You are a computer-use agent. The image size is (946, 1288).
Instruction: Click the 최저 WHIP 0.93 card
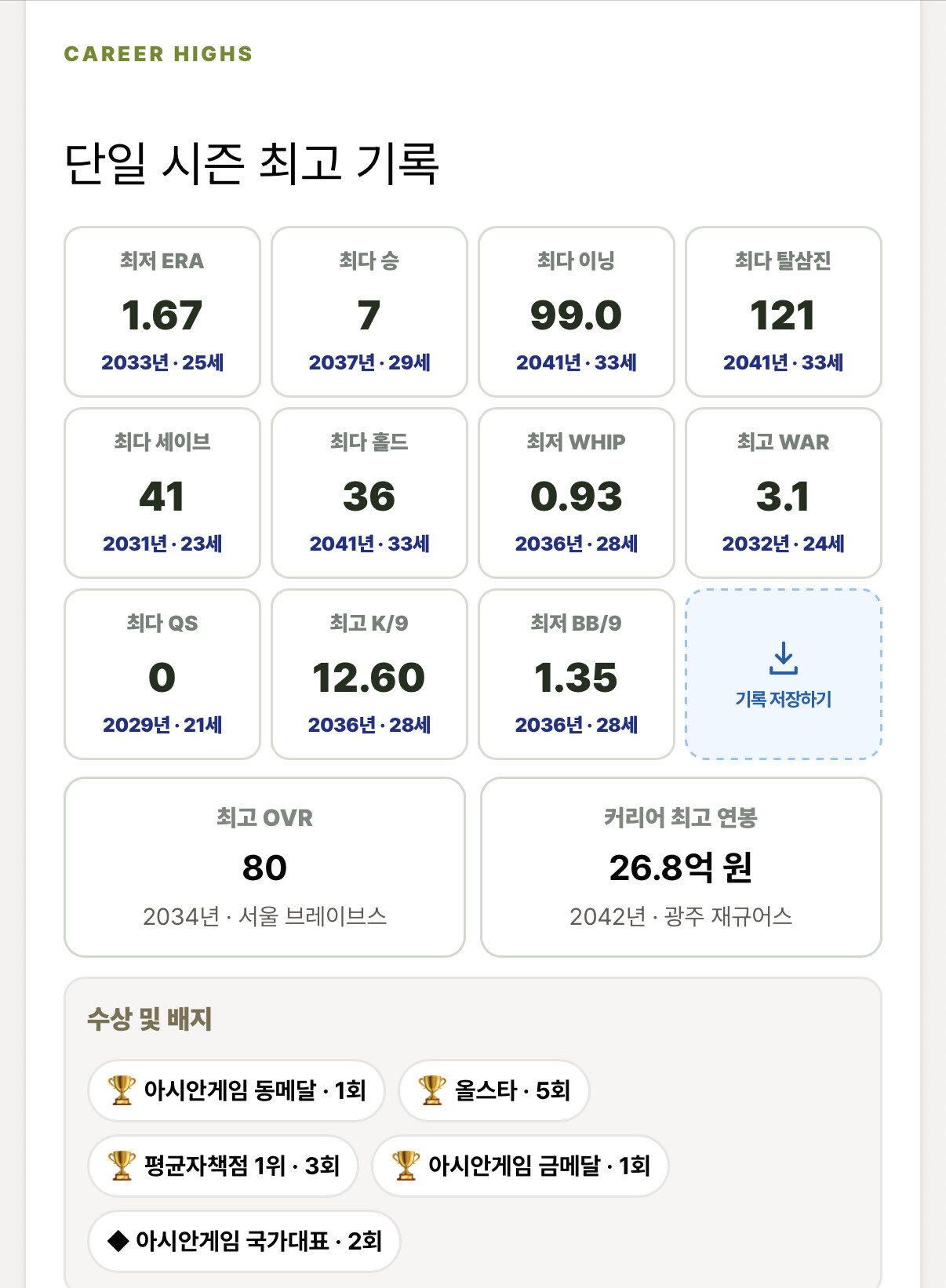(x=577, y=493)
